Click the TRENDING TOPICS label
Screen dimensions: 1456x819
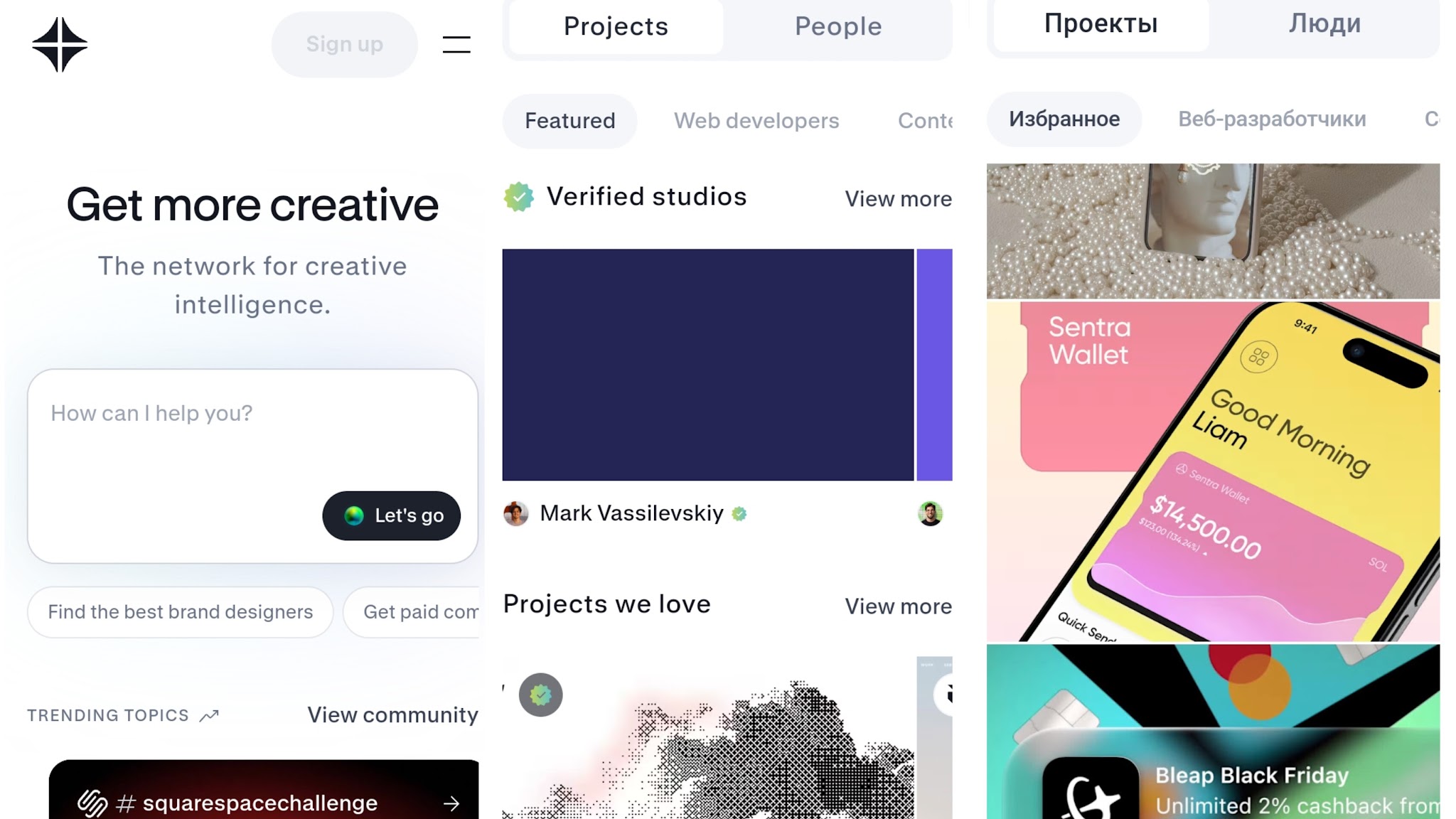click(108, 715)
